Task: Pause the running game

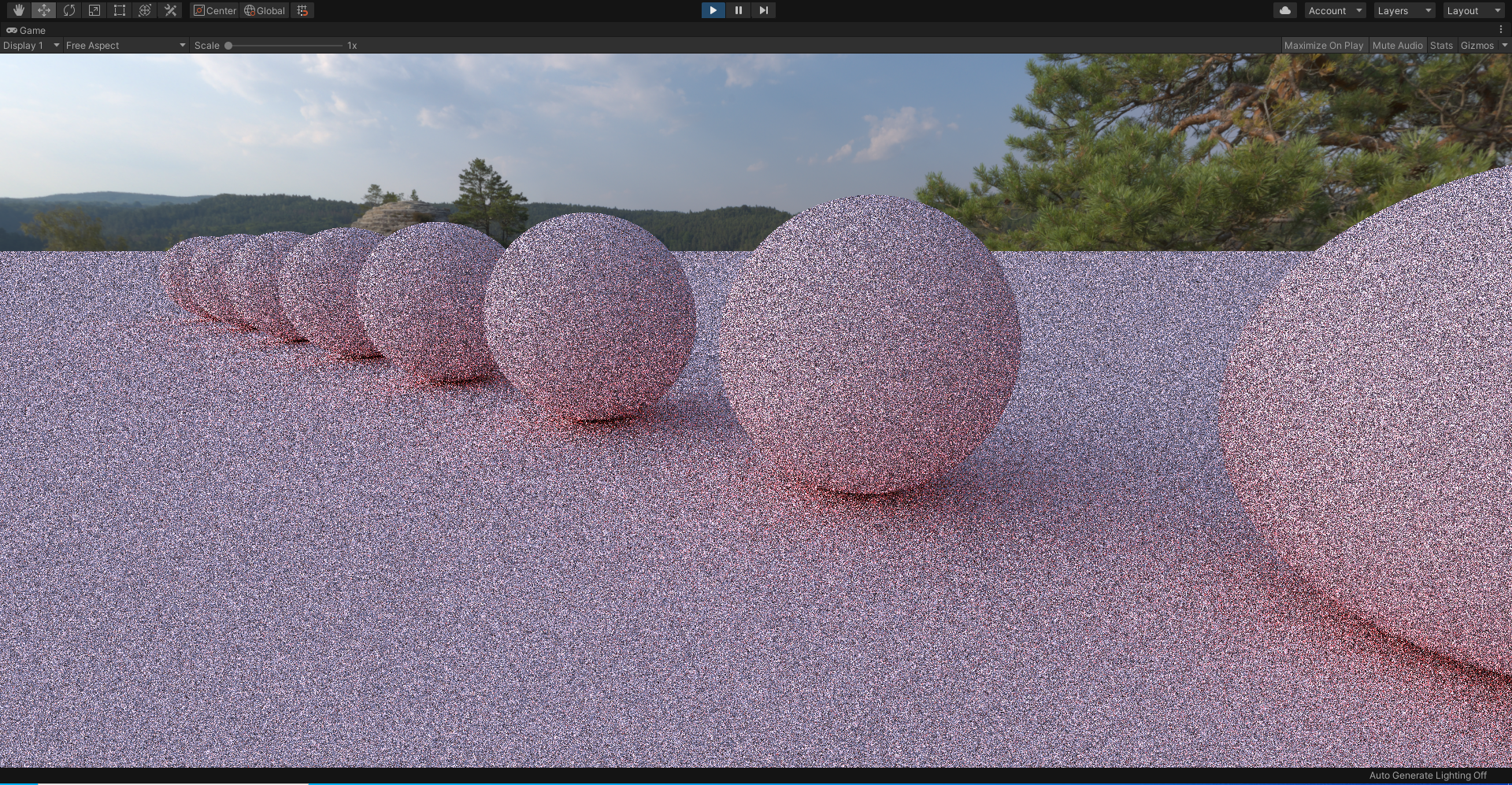Action: (x=738, y=10)
